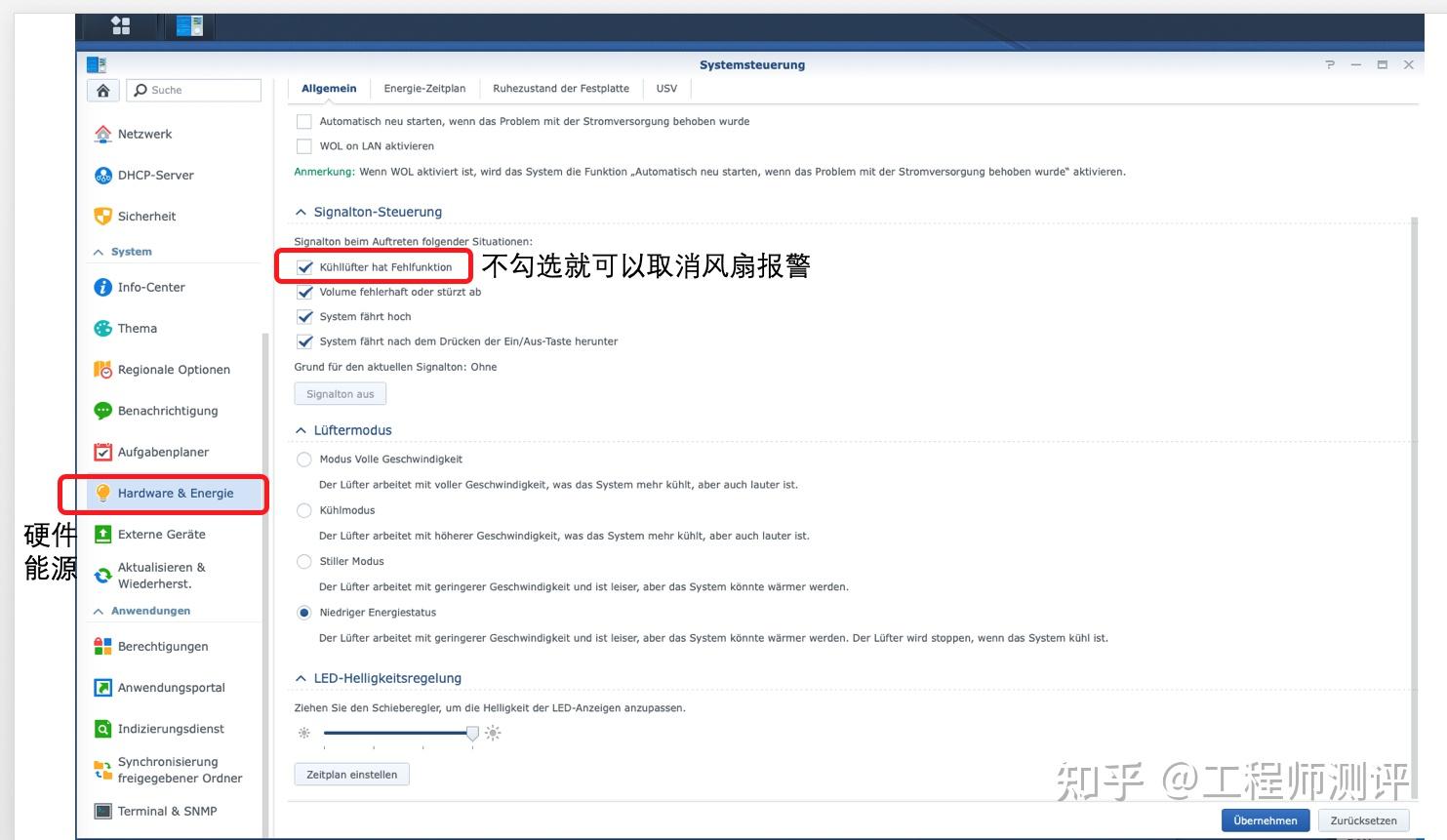Uncheck Kühllüfter hat Fehlfunktion
Viewport: 1447px width, 840px height.
pos(305,265)
